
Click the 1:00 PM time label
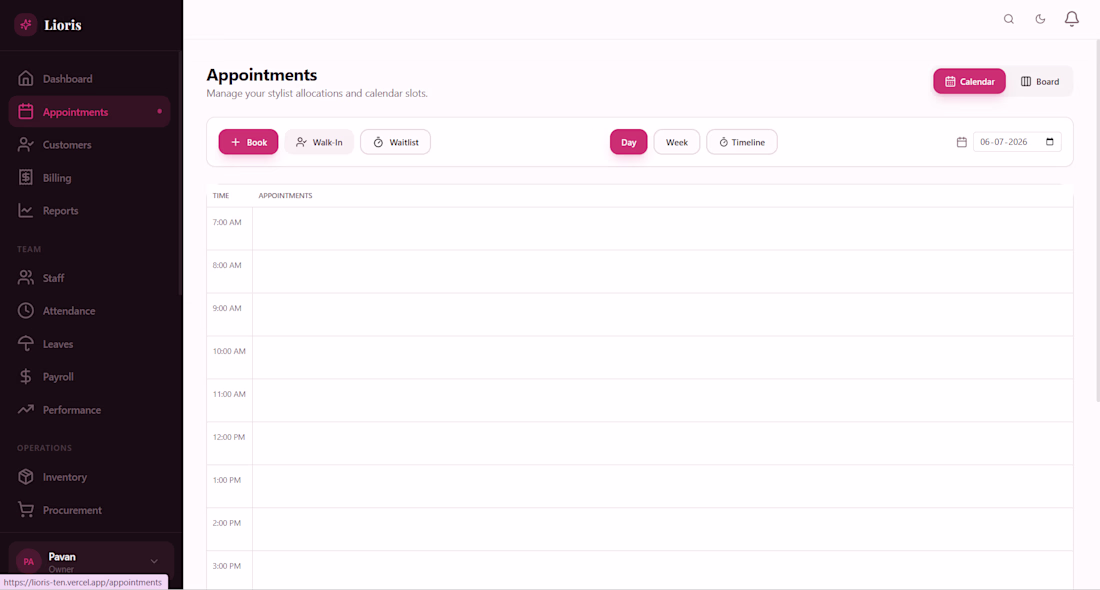pyautogui.click(x=227, y=480)
